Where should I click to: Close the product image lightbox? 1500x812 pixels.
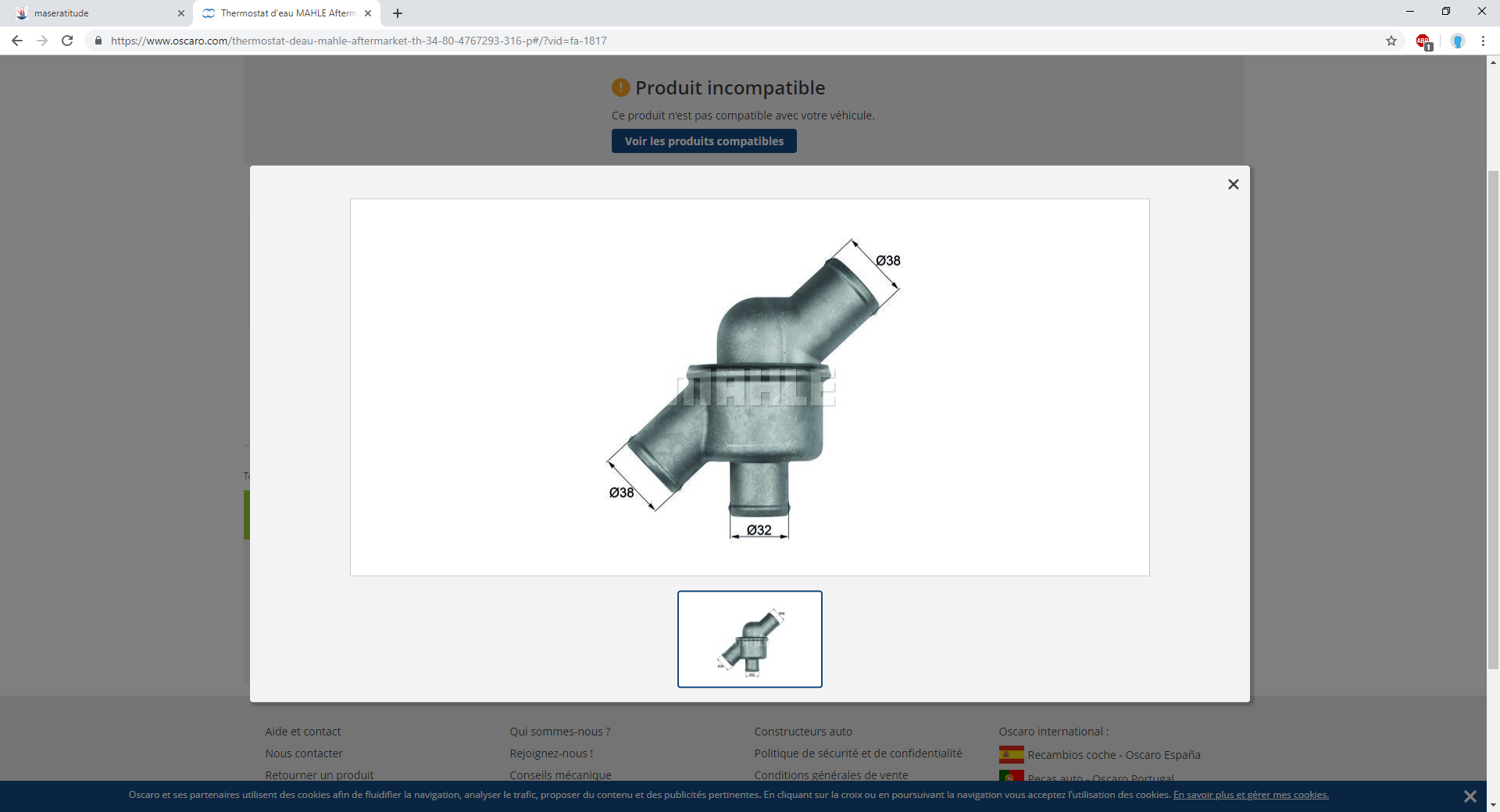pyautogui.click(x=1233, y=184)
